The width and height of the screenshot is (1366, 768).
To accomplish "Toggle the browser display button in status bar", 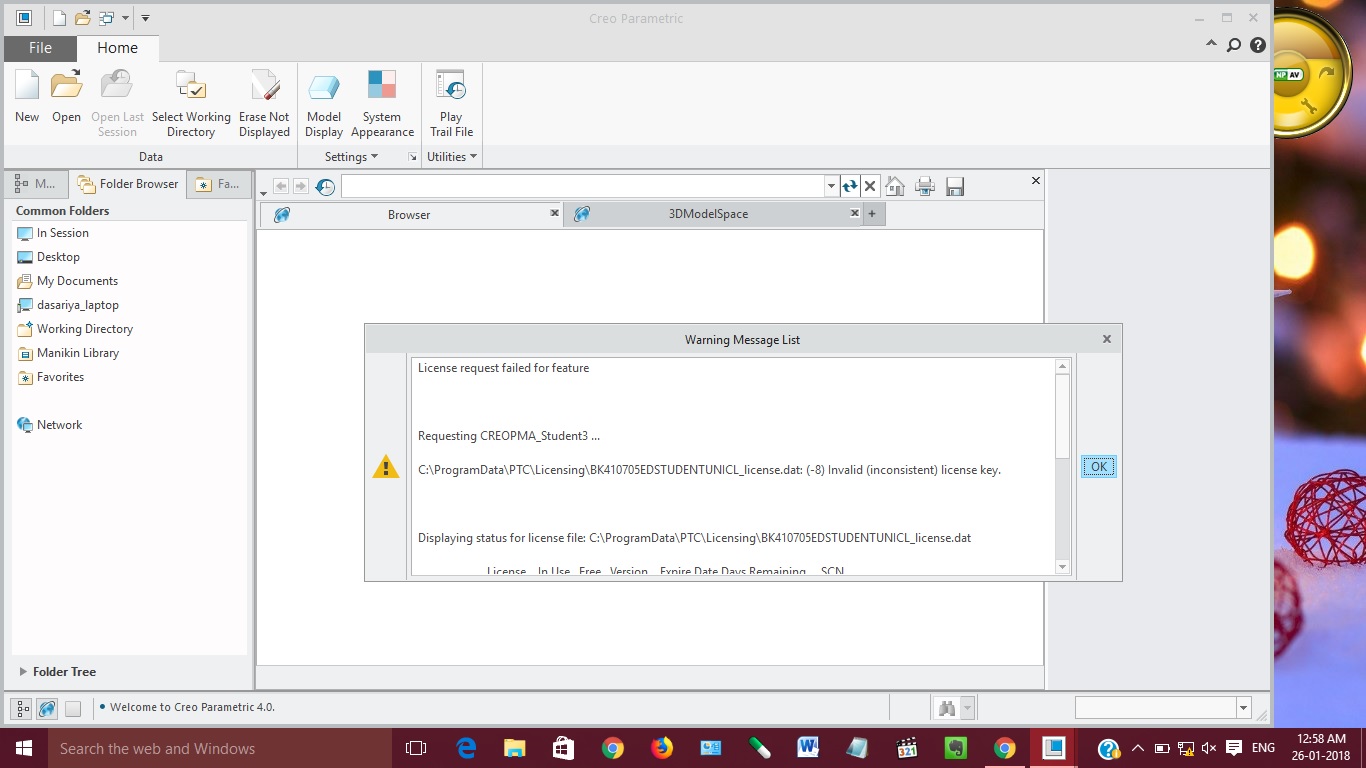I will [47, 709].
